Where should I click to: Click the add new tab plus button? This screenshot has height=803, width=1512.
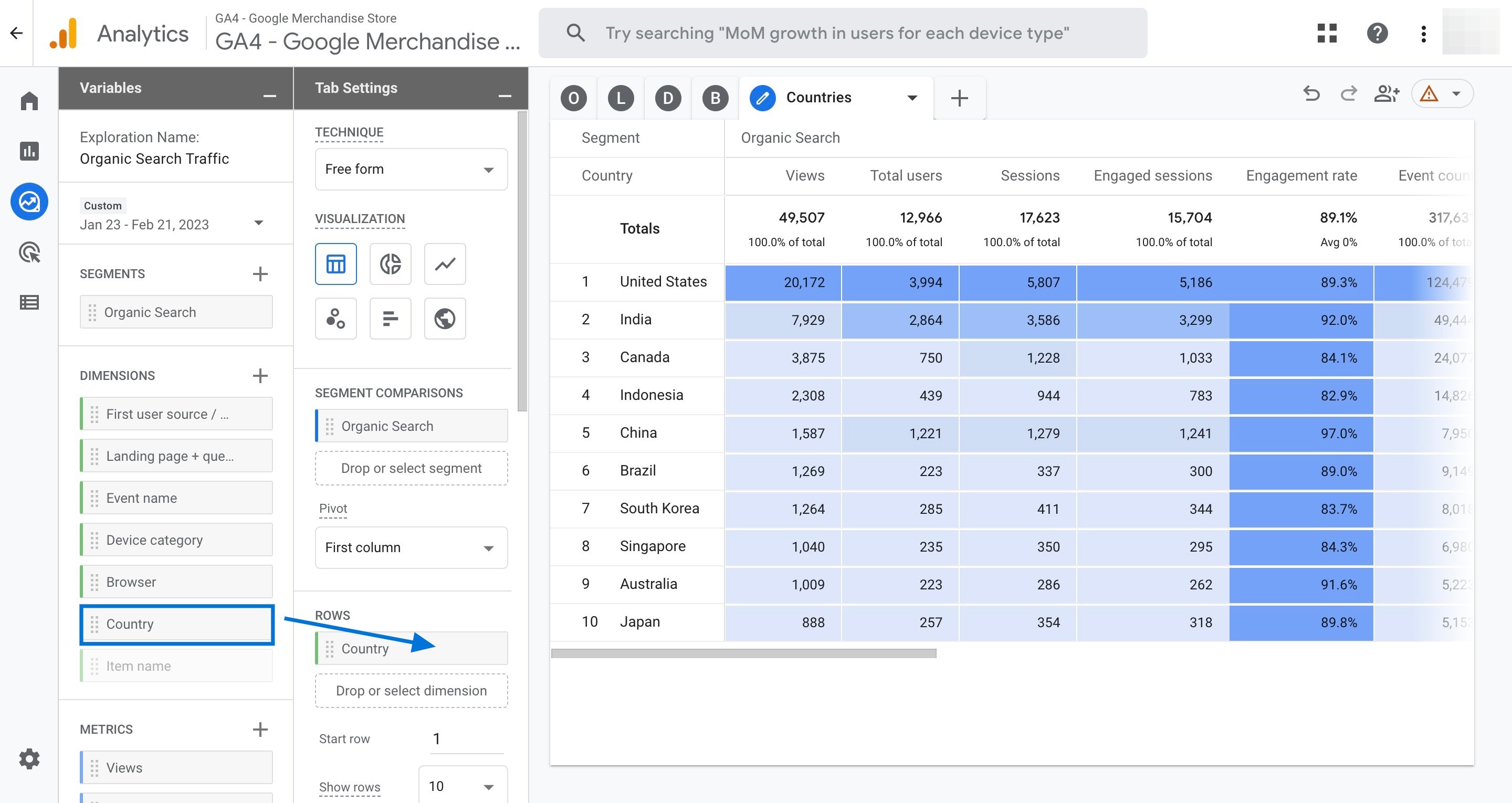pyautogui.click(x=958, y=97)
